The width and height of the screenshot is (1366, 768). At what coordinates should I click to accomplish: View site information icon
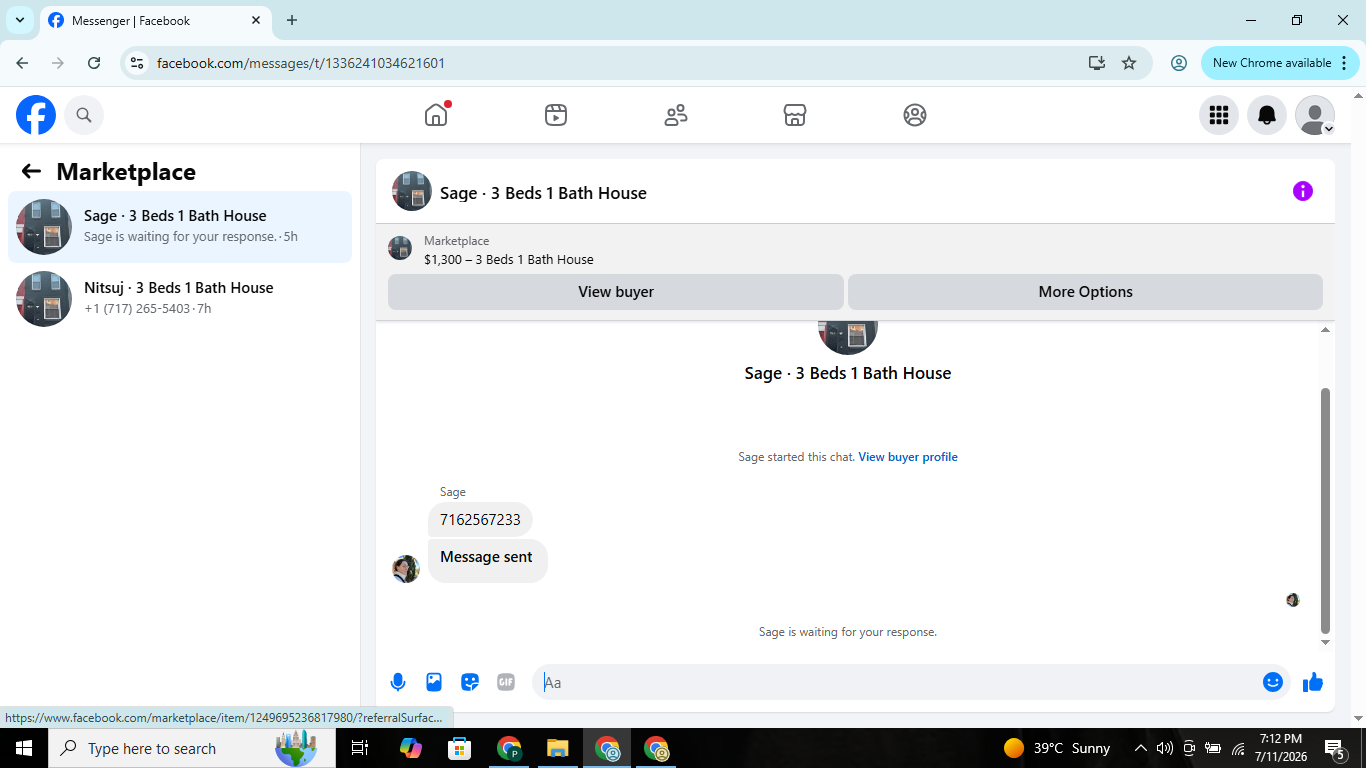[137, 63]
